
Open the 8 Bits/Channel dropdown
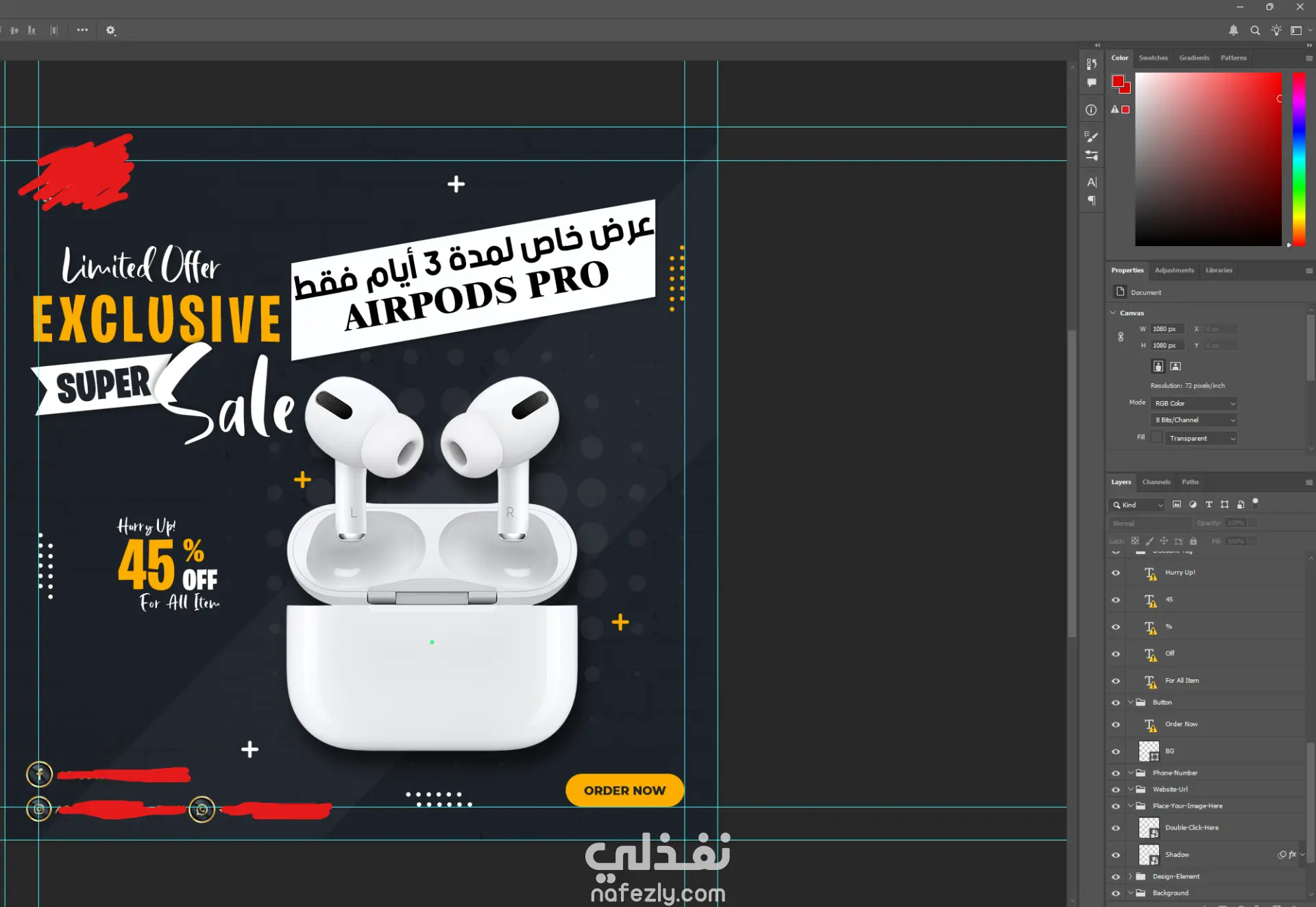pos(1193,420)
